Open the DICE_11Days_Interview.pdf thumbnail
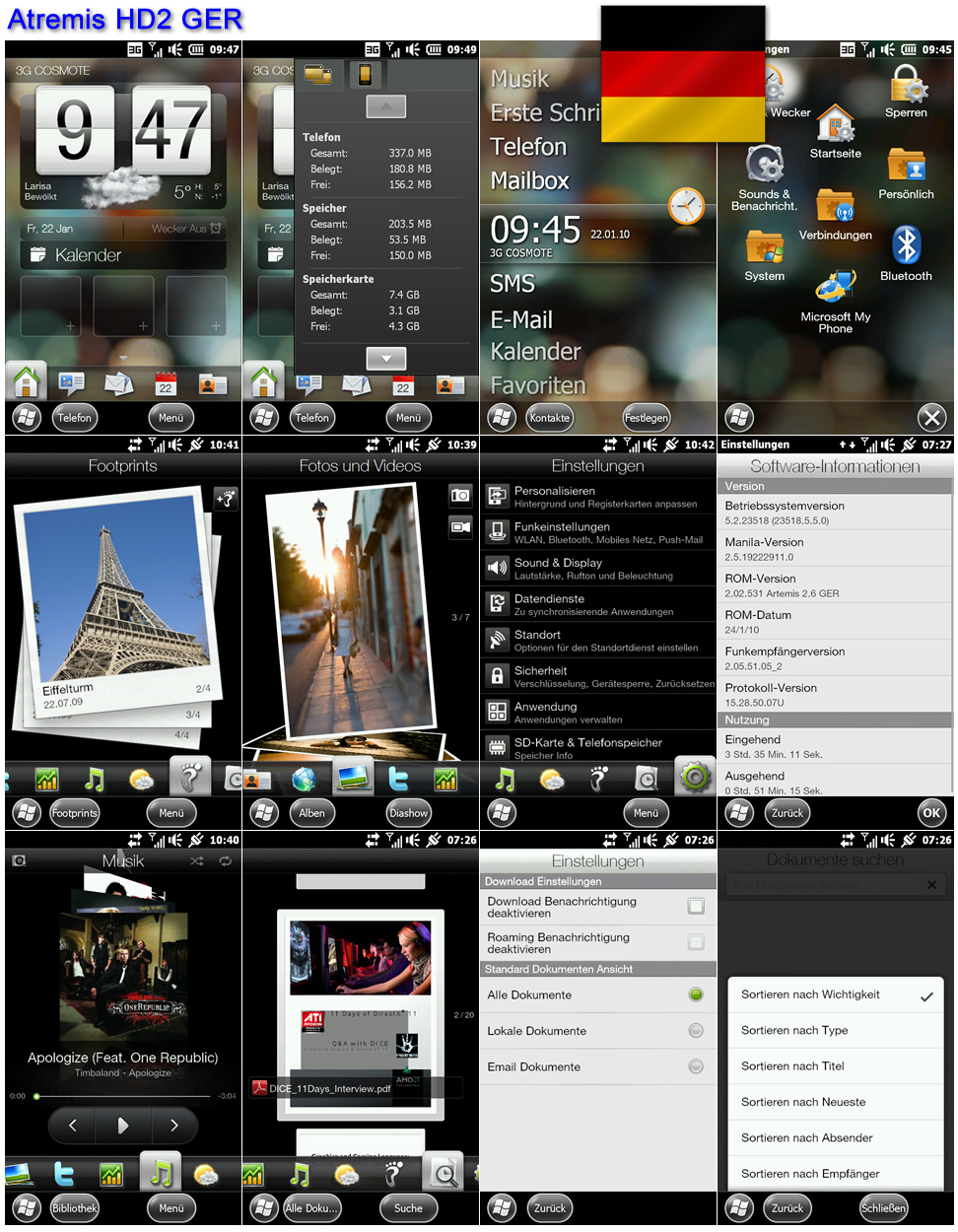The image size is (958, 1232). (360, 1013)
